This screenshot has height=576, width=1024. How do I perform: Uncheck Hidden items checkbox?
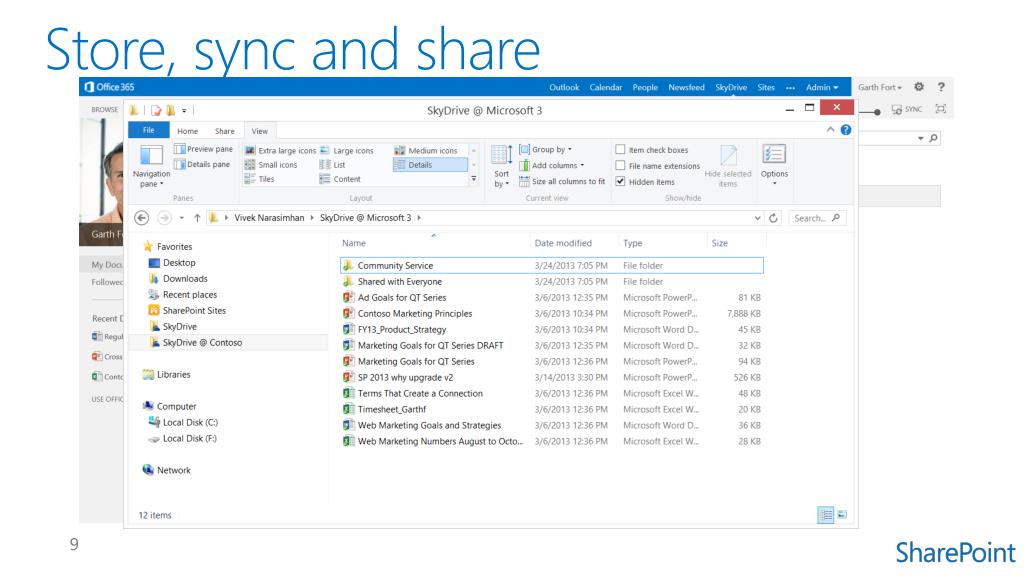point(620,182)
